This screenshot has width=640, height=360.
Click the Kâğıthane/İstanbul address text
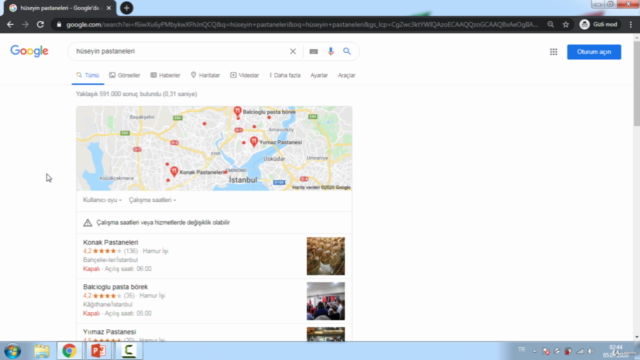108,304
